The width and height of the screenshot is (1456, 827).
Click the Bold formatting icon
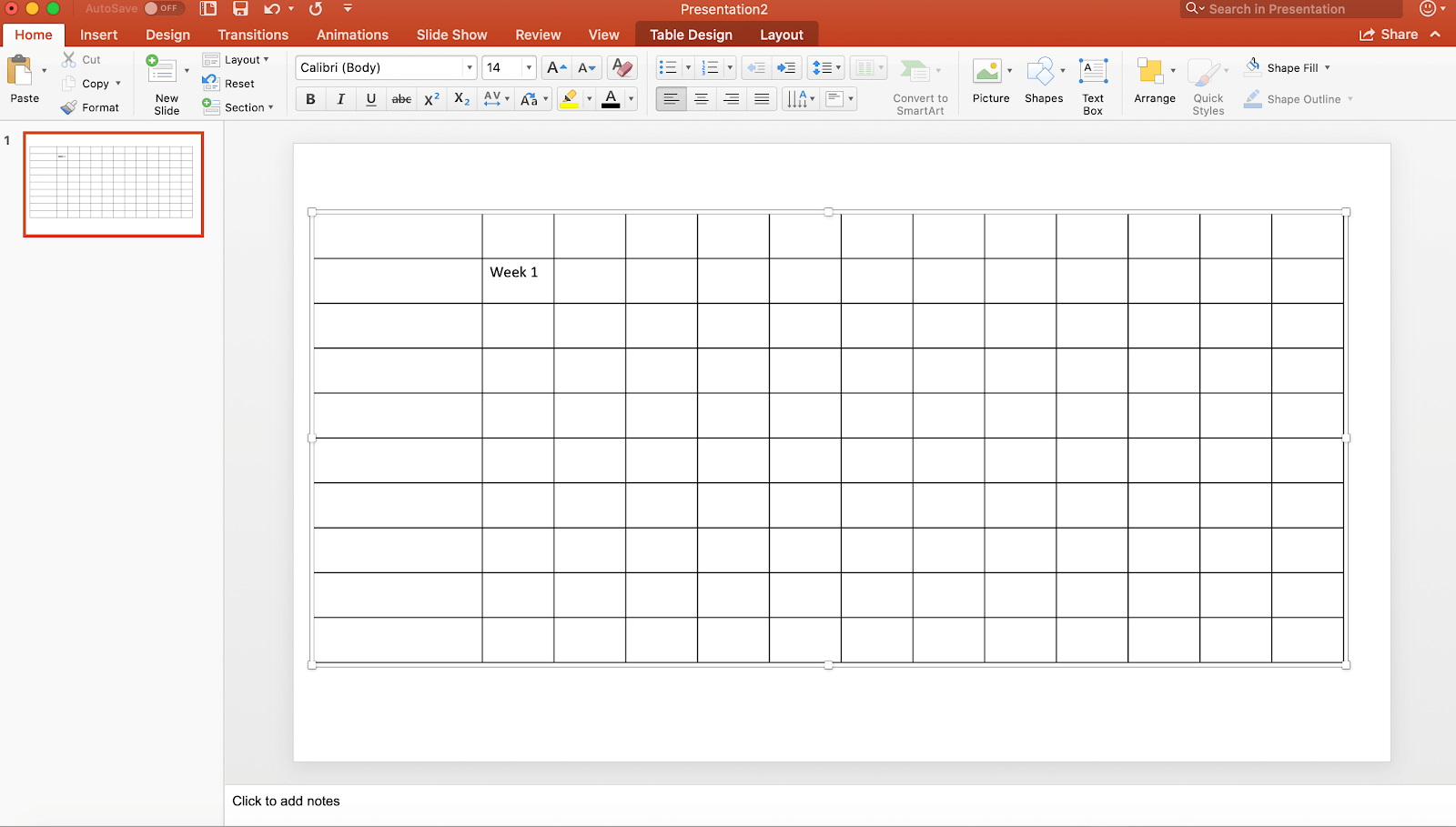(310, 99)
